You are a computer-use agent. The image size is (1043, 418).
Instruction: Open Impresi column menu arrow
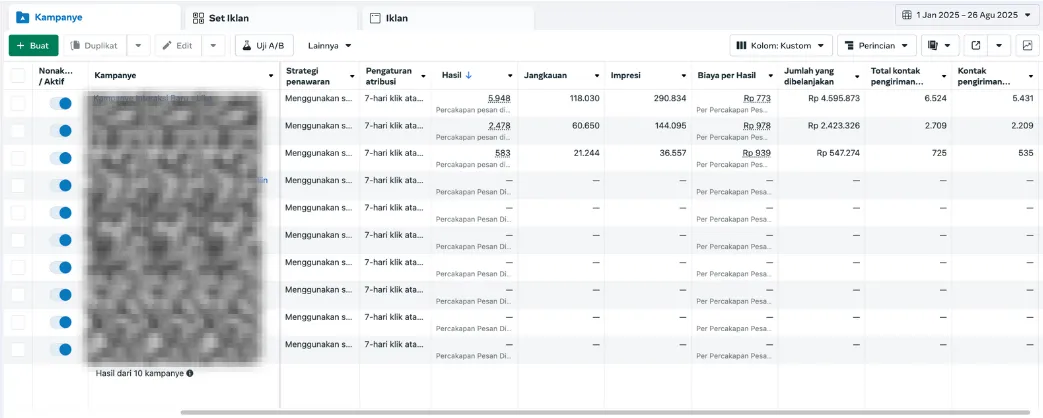tap(684, 76)
